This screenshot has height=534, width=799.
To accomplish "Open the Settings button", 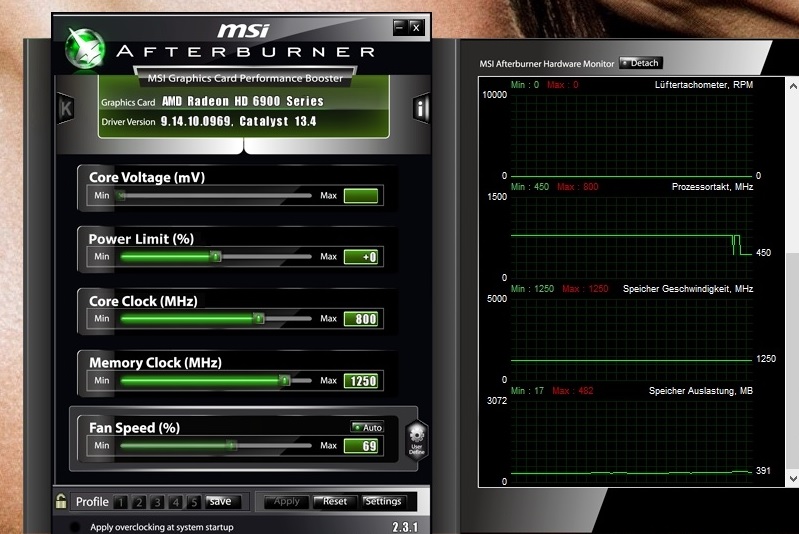I will (383, 501).
